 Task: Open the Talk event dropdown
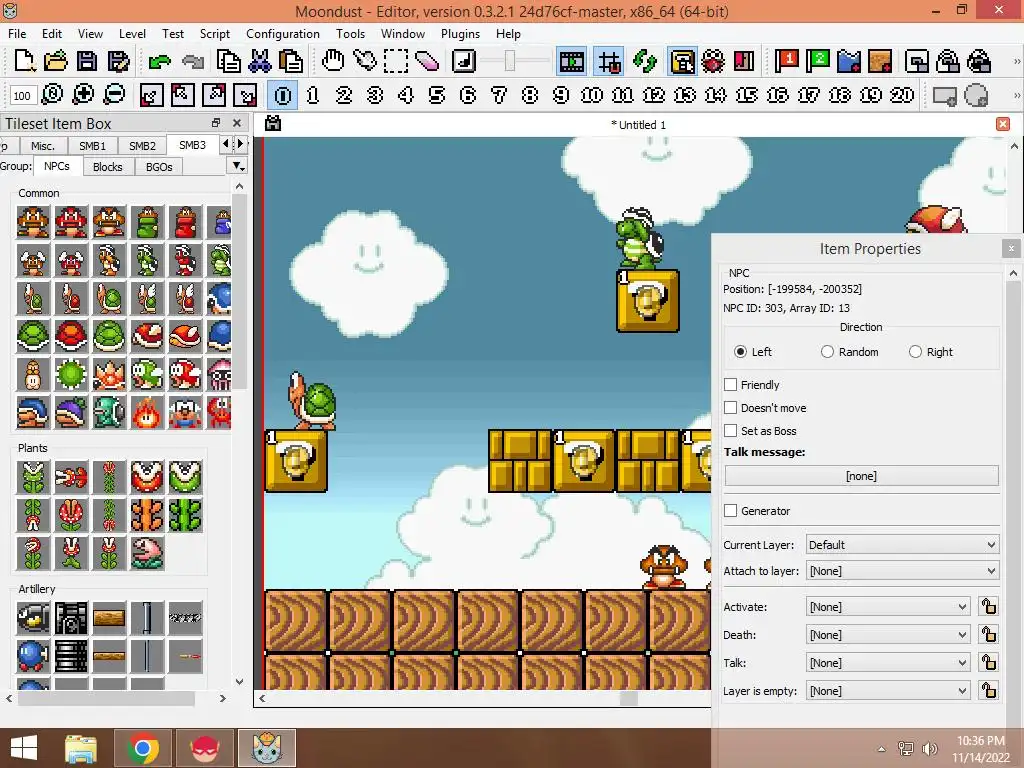pos(888,663)
